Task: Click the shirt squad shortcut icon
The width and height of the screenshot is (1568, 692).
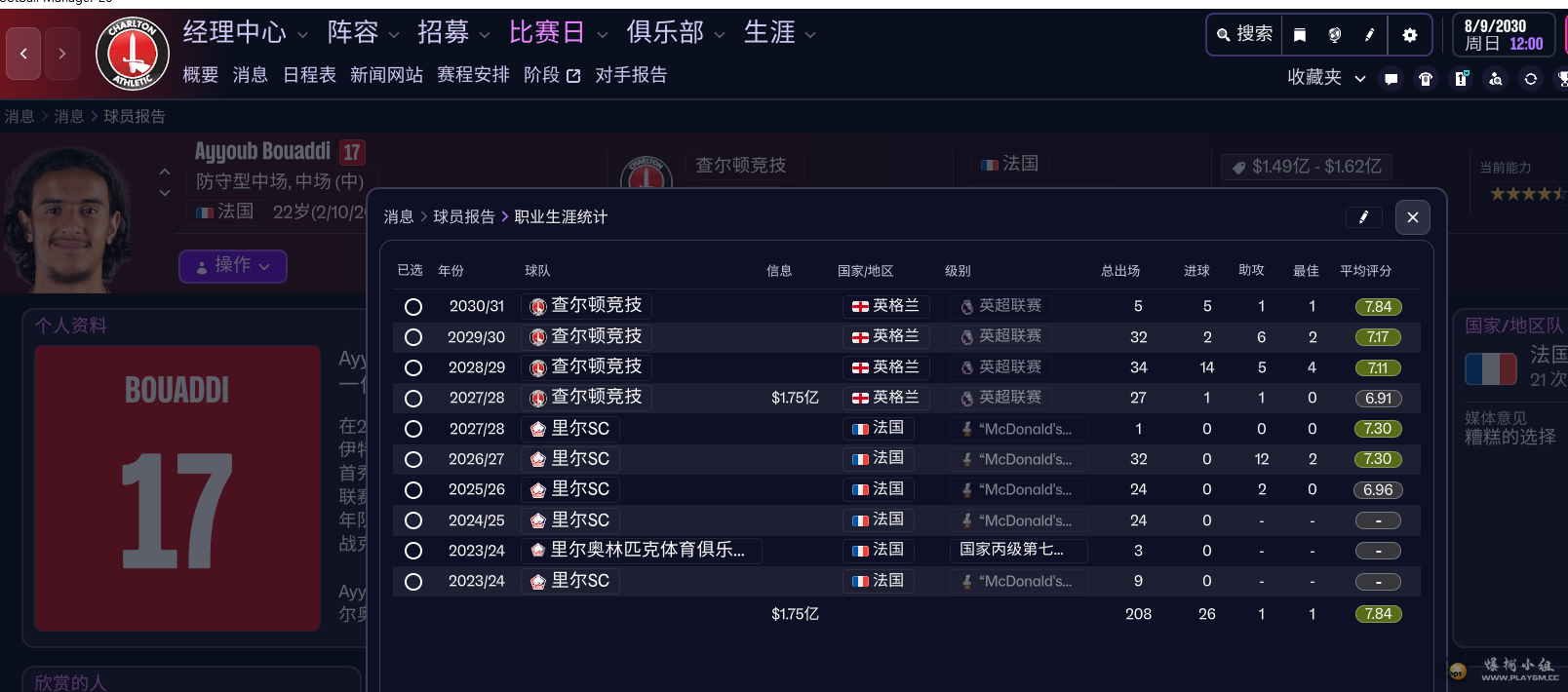Action: pyautogui.click(x=1426, y=79)
